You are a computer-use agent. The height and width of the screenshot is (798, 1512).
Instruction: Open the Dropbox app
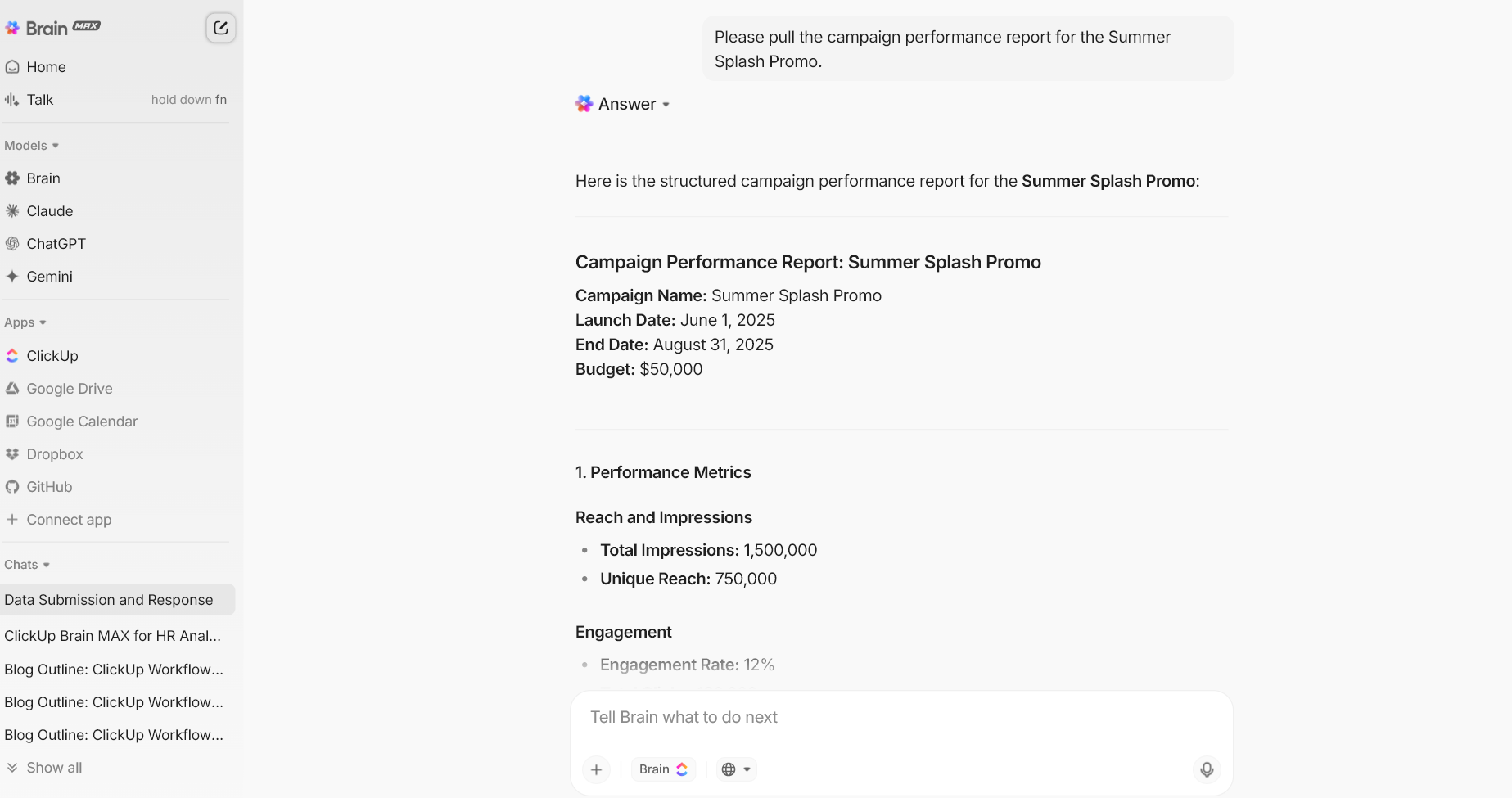[54, 454]
